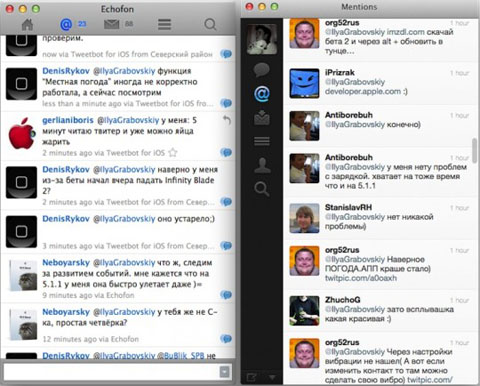Open @IlyaGrabovskiy mention in ZhuchoG tweet
The image size is (480, 386).
point(355,309)
